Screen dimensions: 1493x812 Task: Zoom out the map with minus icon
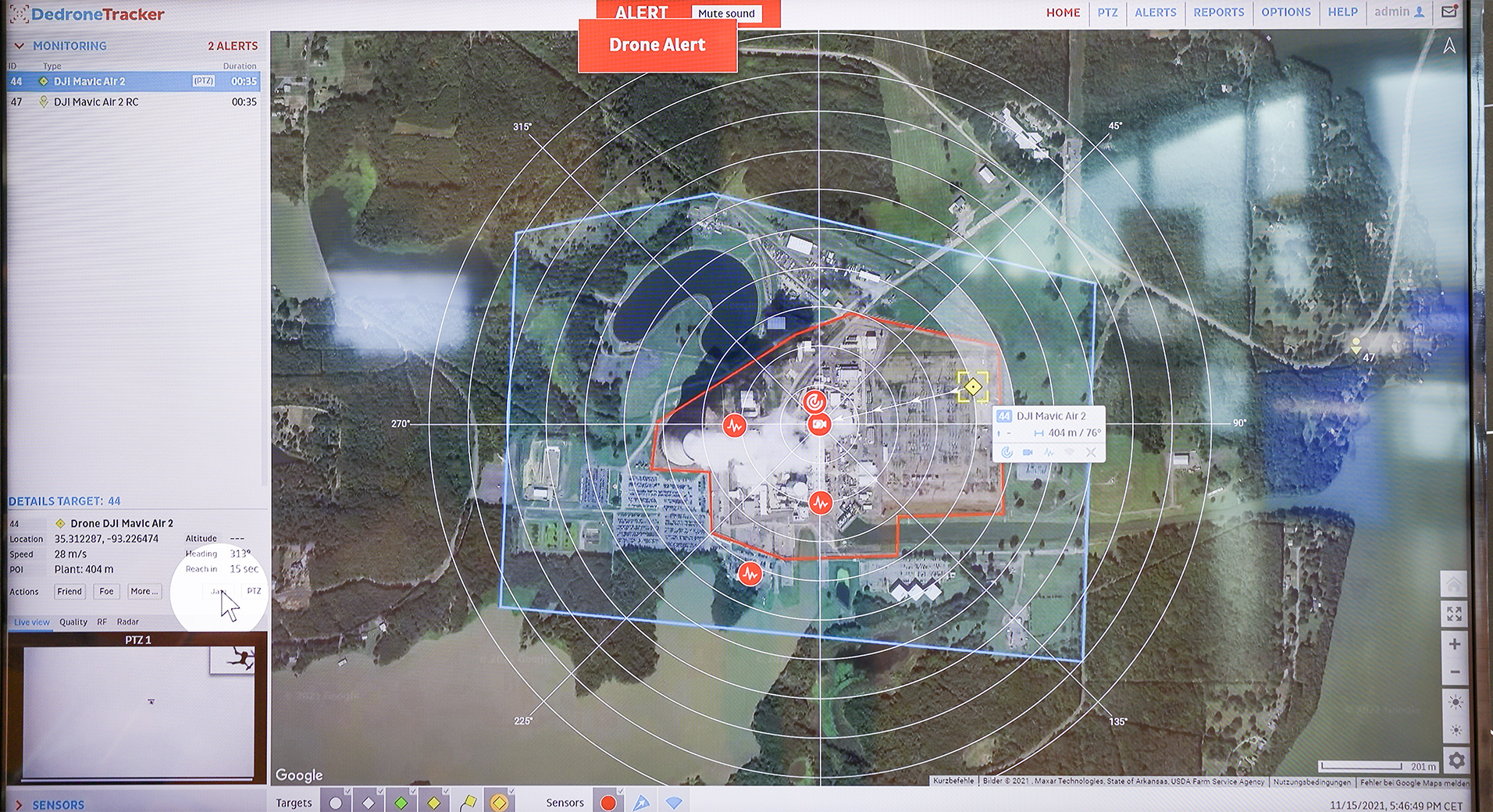(x=1454, y=672)
